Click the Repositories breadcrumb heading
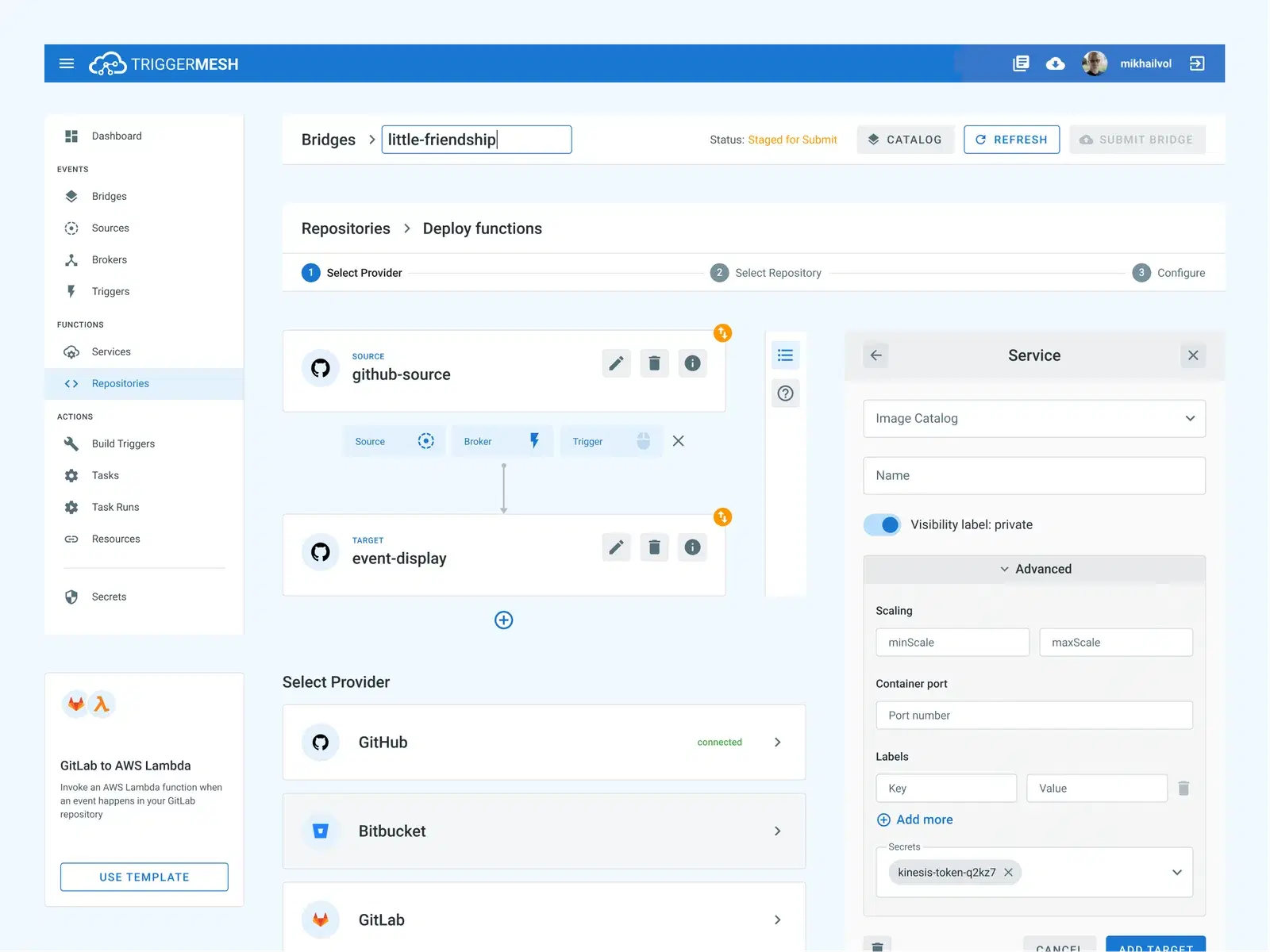 [x=346, y=228]
